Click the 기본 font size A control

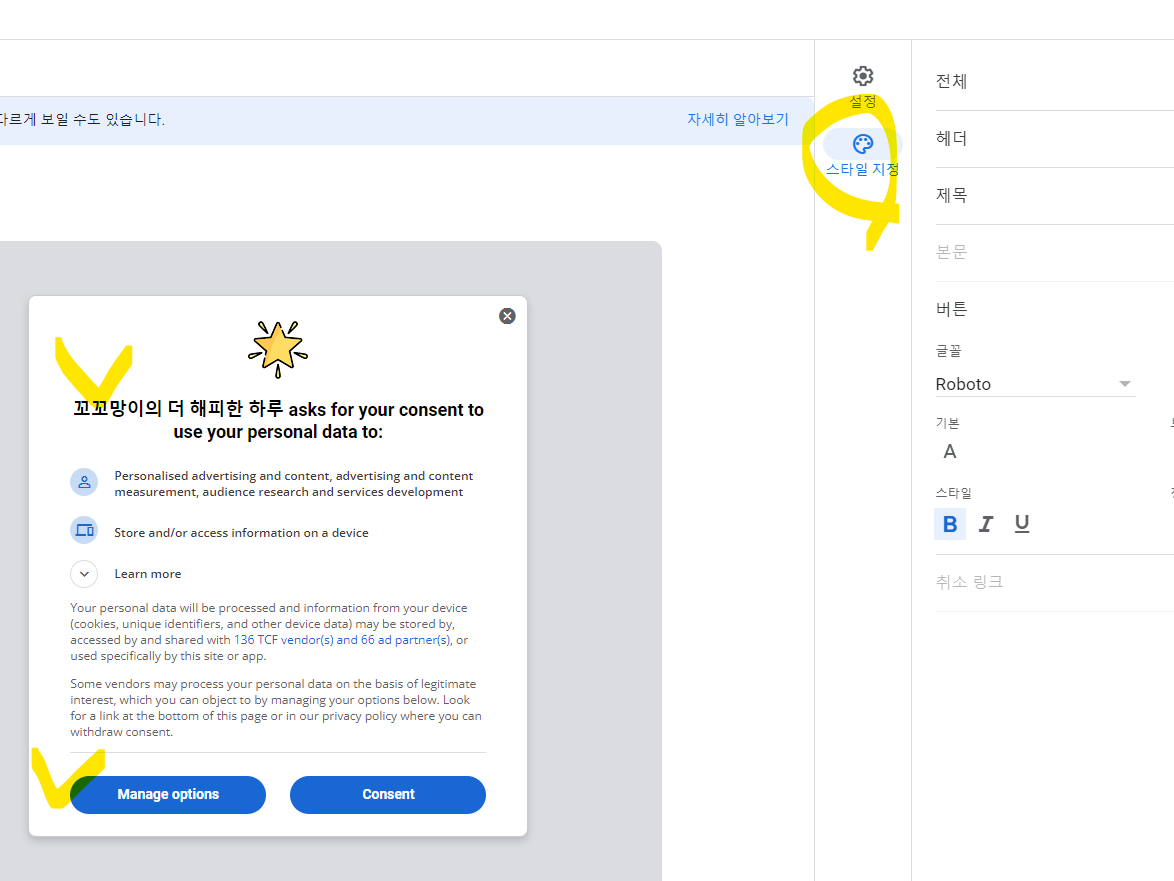pos(949,451)
